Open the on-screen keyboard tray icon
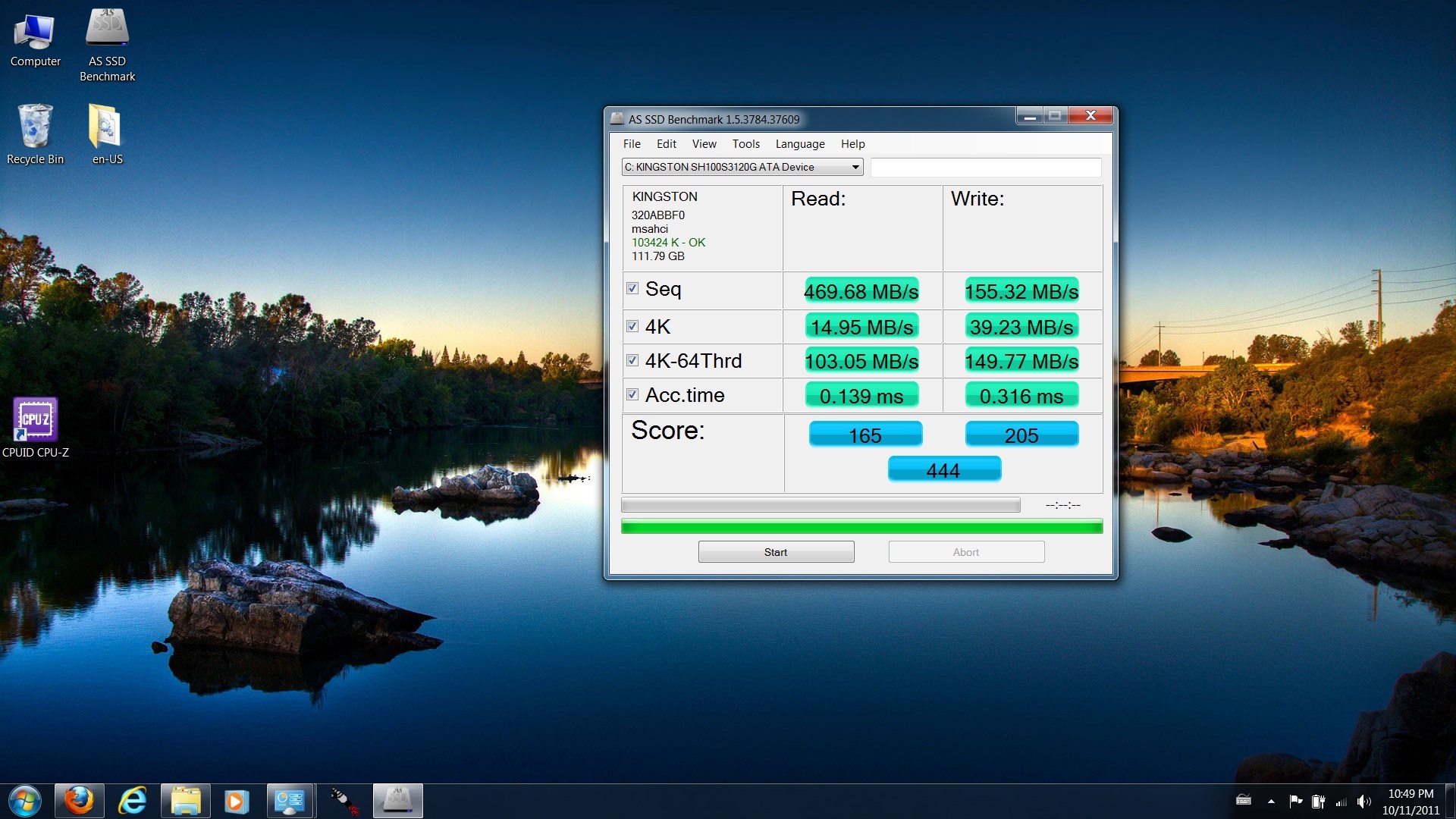Image resolution: width=1456 pixels, height=819 pixels. coord(1244,801)
